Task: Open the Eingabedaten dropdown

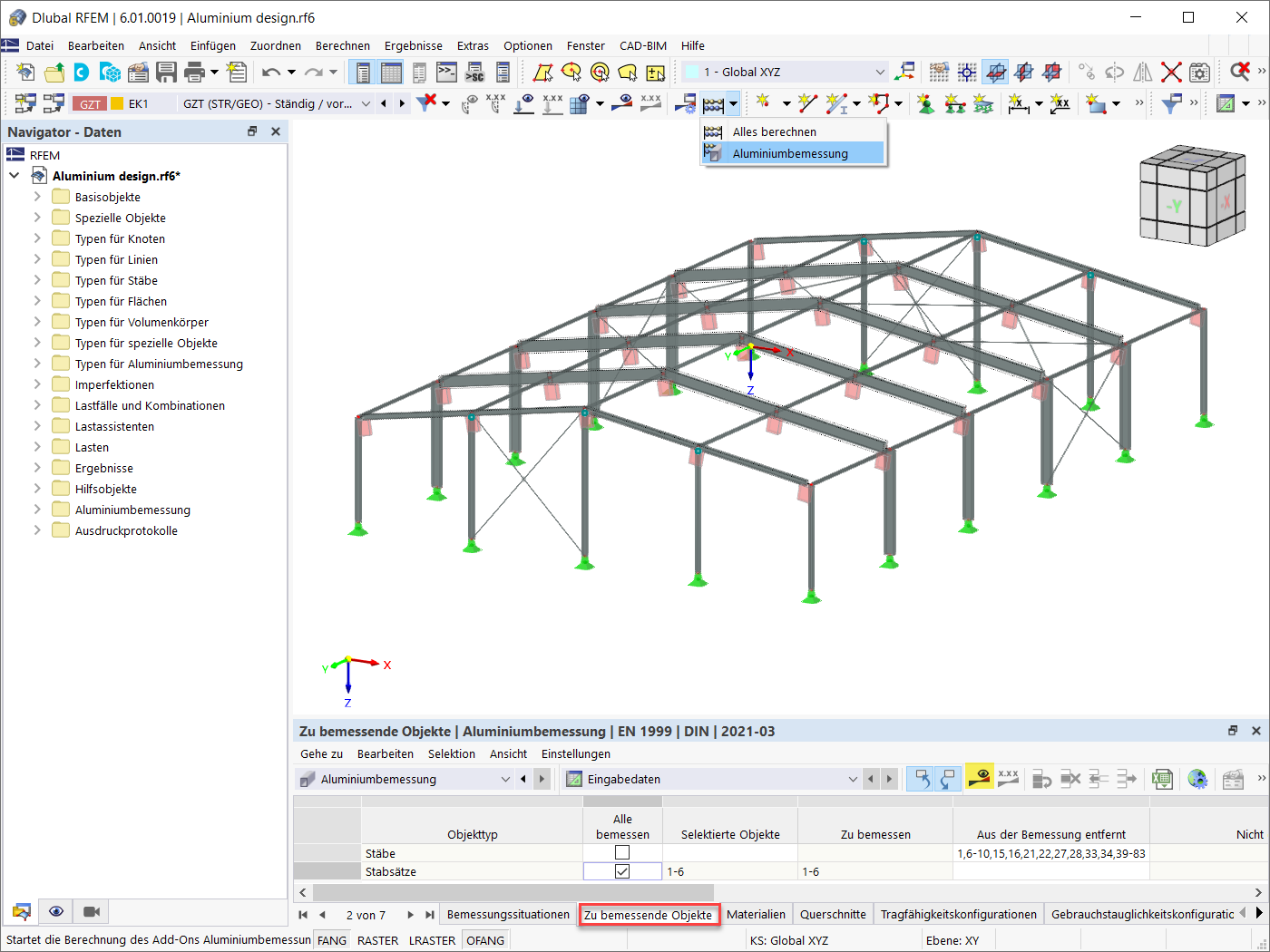Action: 852,779
